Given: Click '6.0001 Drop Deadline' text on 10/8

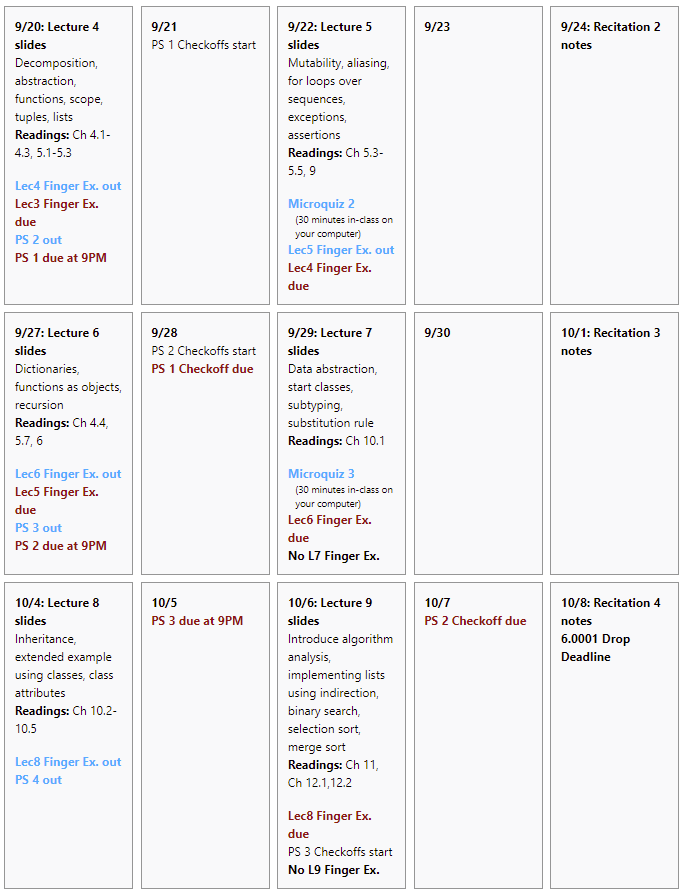Looking at the screenshot, I should click(595, 648).
